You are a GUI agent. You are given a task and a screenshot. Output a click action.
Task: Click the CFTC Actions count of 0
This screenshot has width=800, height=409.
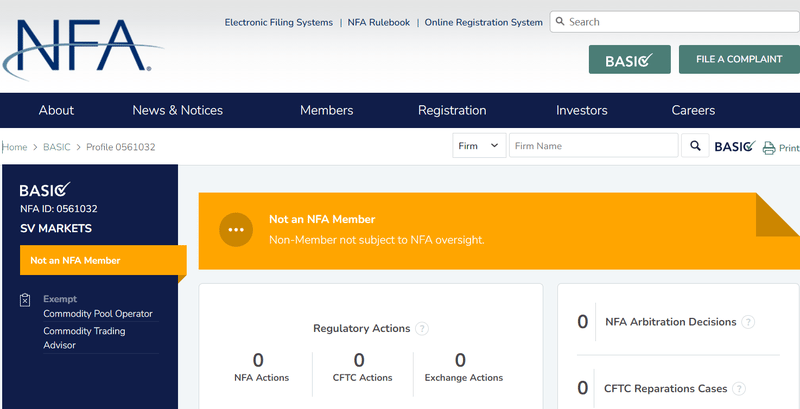[359, 360]
